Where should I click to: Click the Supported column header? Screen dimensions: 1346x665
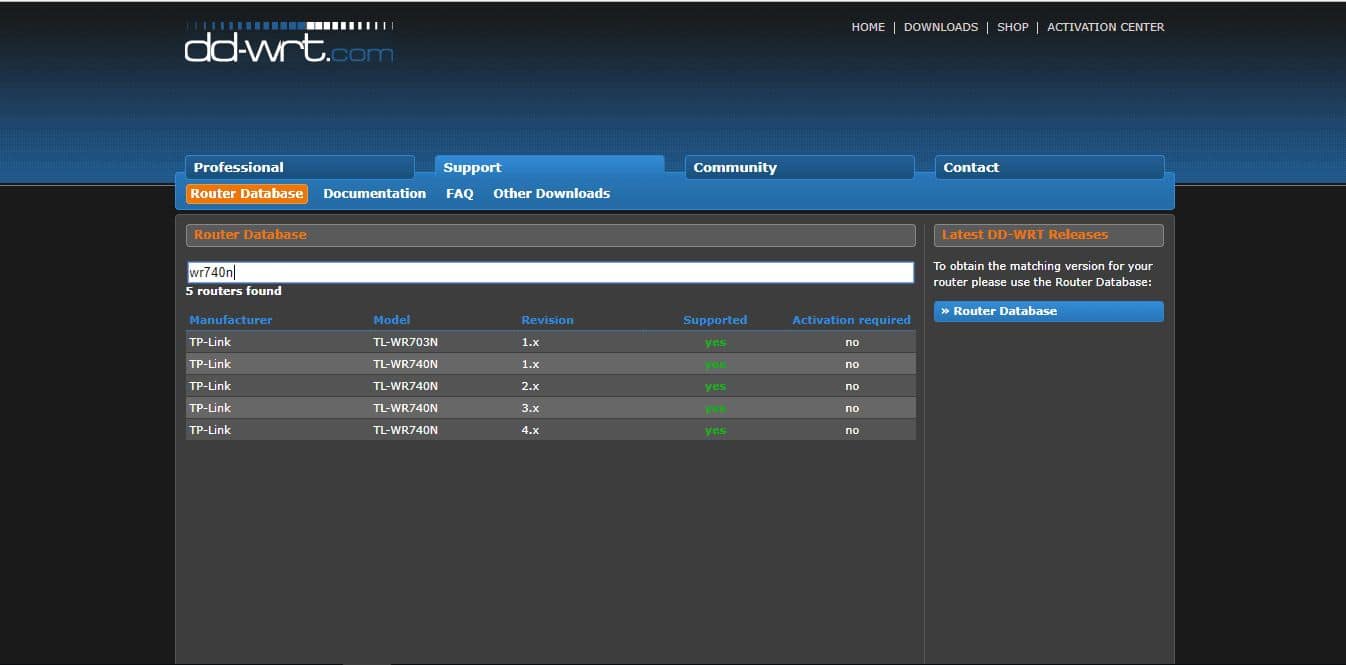point(715,320)
